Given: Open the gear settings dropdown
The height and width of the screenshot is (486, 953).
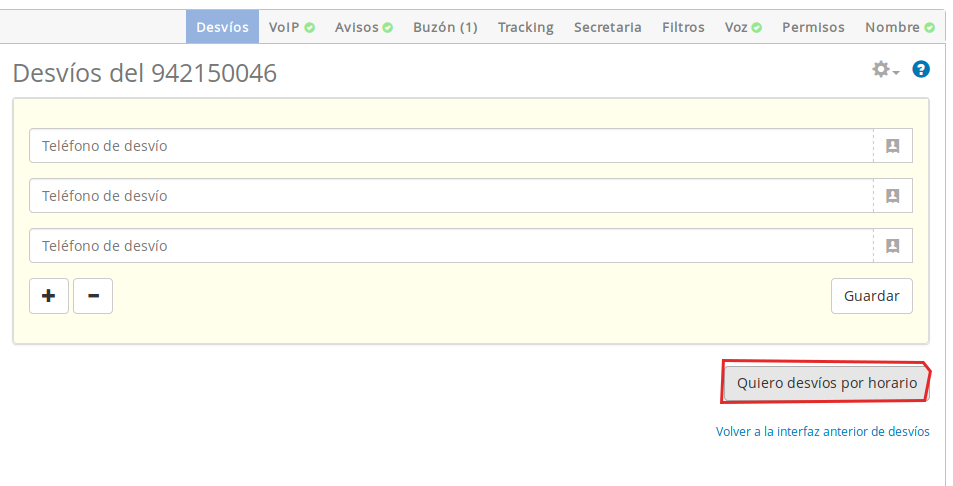Looking at the screenshot, I should (885, 70).
